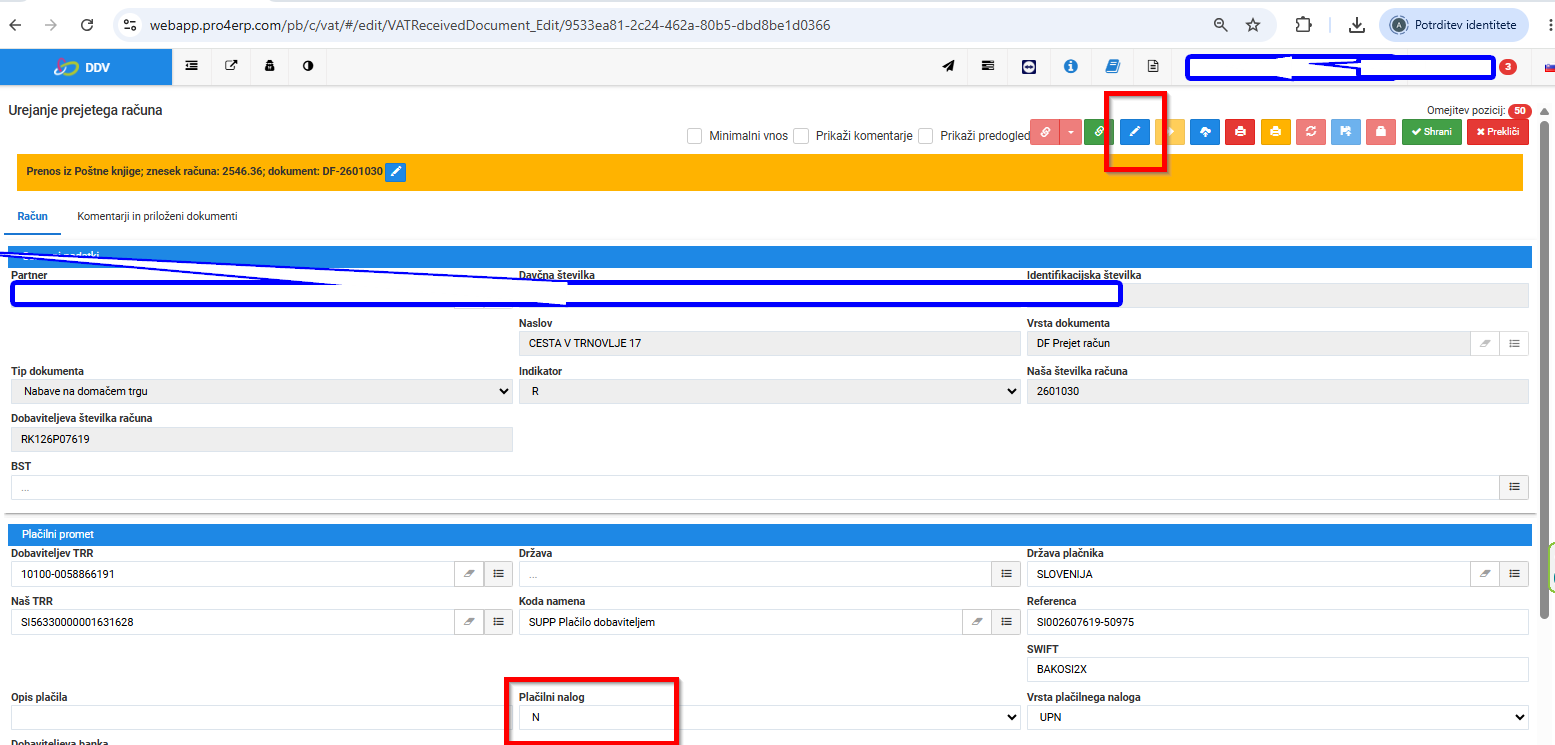Open Koda namena list icon
This screenshot has width=1555, height=745.
click(x=1006, y=622)
